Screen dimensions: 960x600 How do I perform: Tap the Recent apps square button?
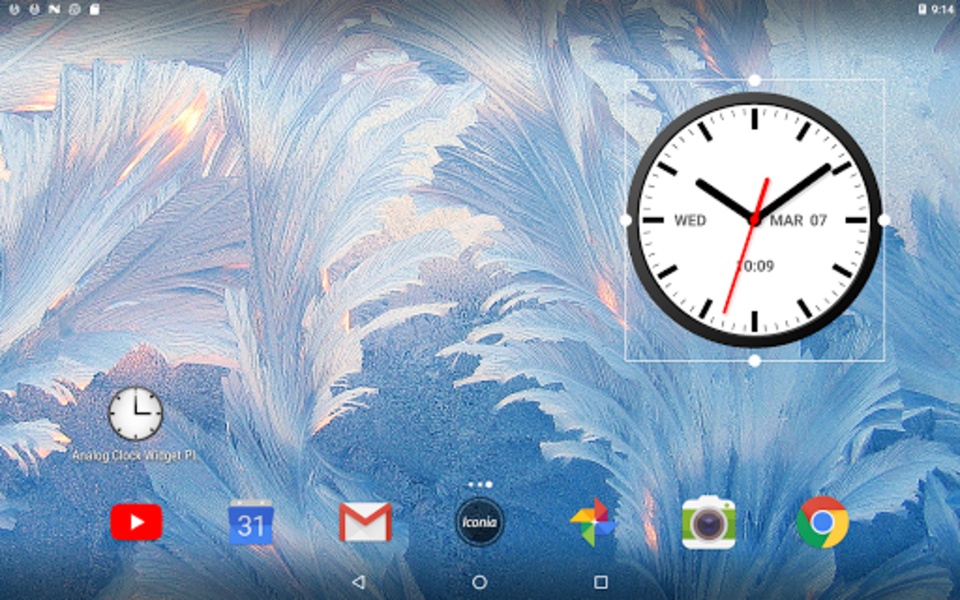[601, 582]
